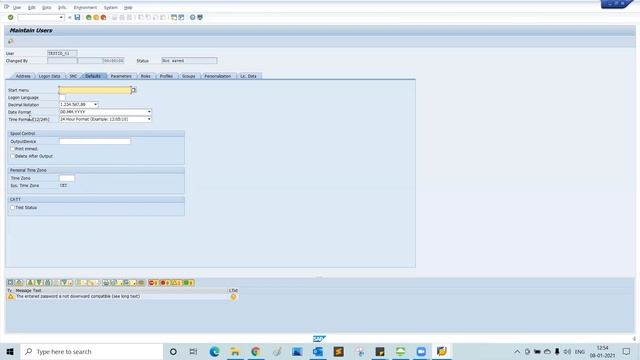Click the green square success filter icon
The height and width of the screenshot is (360, 640).
tap(188, 282)
